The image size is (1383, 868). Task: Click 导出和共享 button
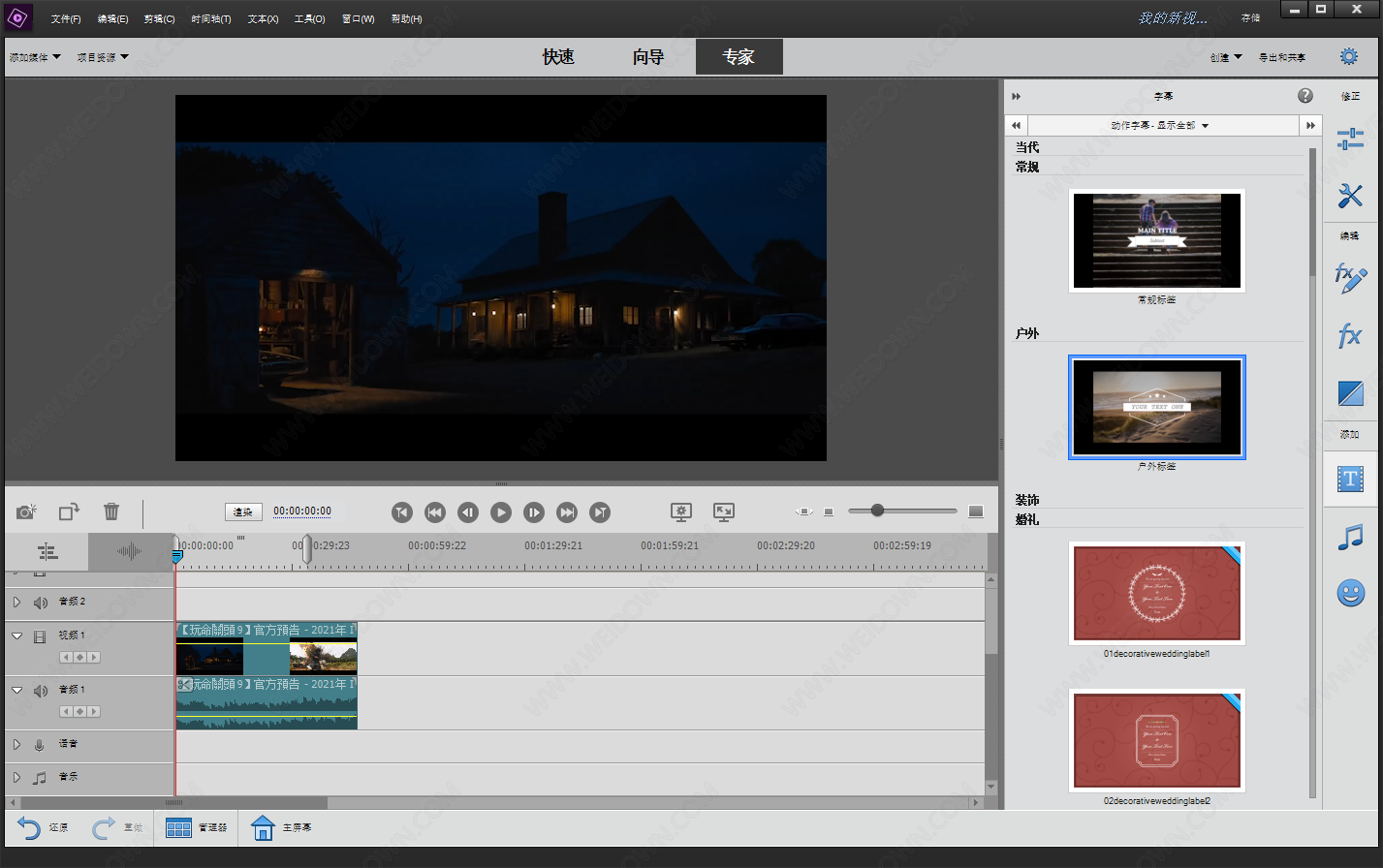[x=1282, y=57]
